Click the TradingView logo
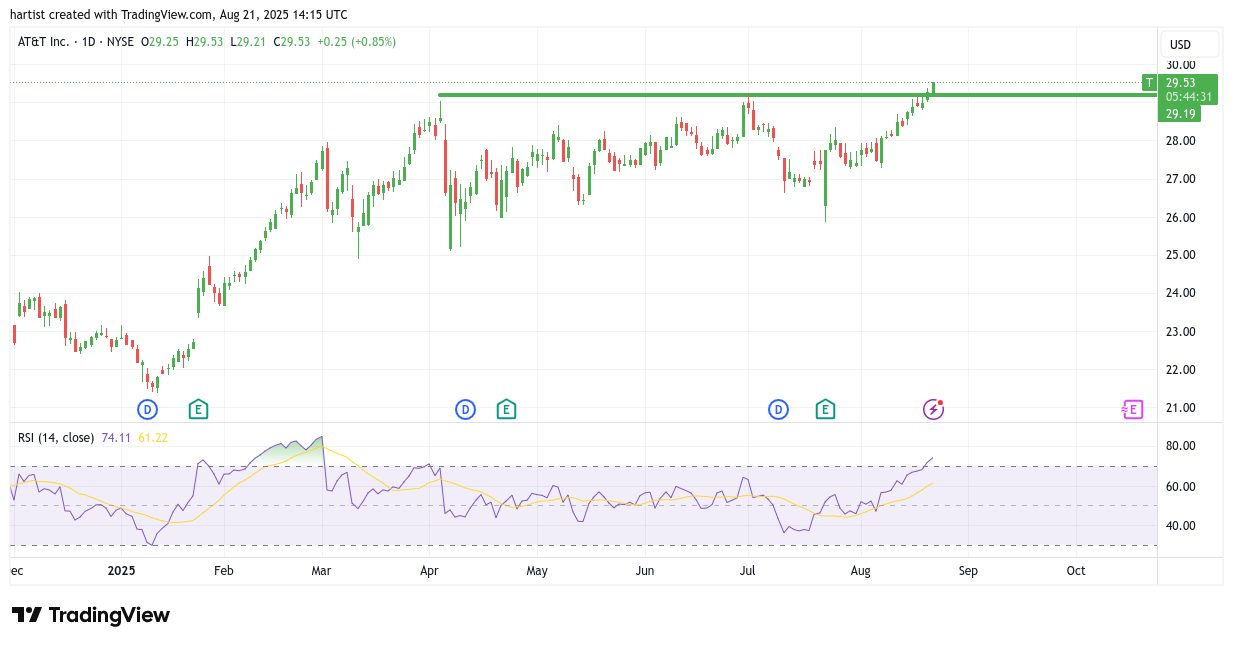Image resolution: width=1233 pixels, height=645 pixels. coord(91,615)
